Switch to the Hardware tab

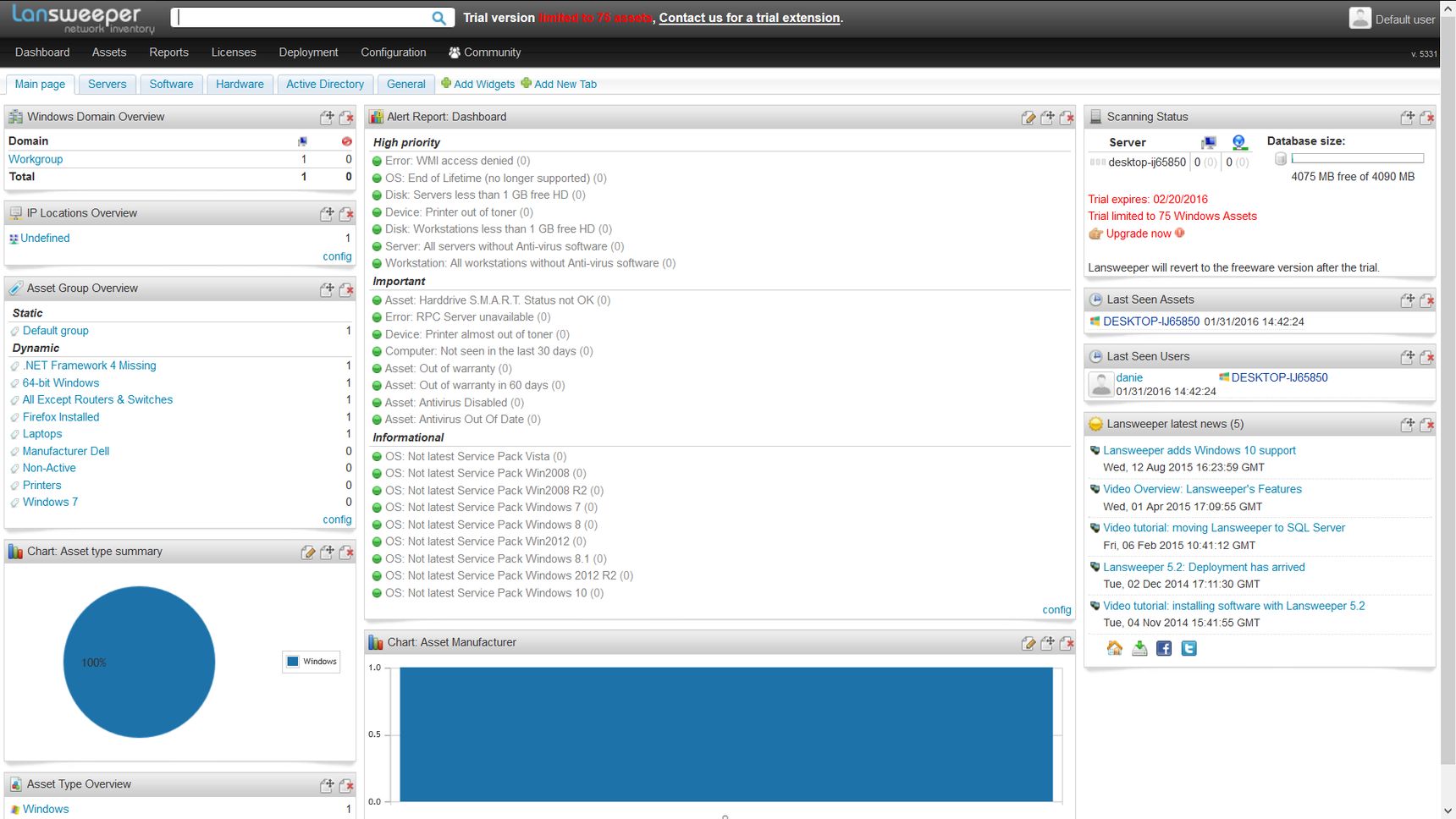tap(240, 84)
